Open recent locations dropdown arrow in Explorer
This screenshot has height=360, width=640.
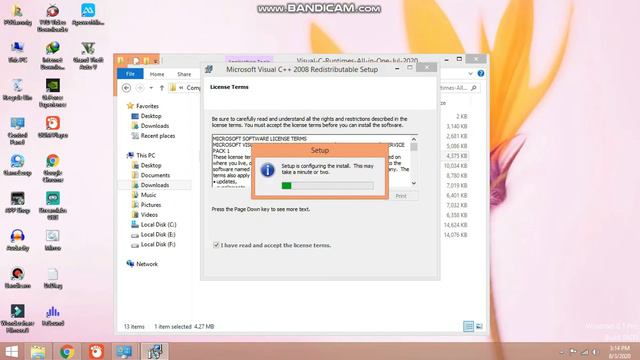point(151,88)
